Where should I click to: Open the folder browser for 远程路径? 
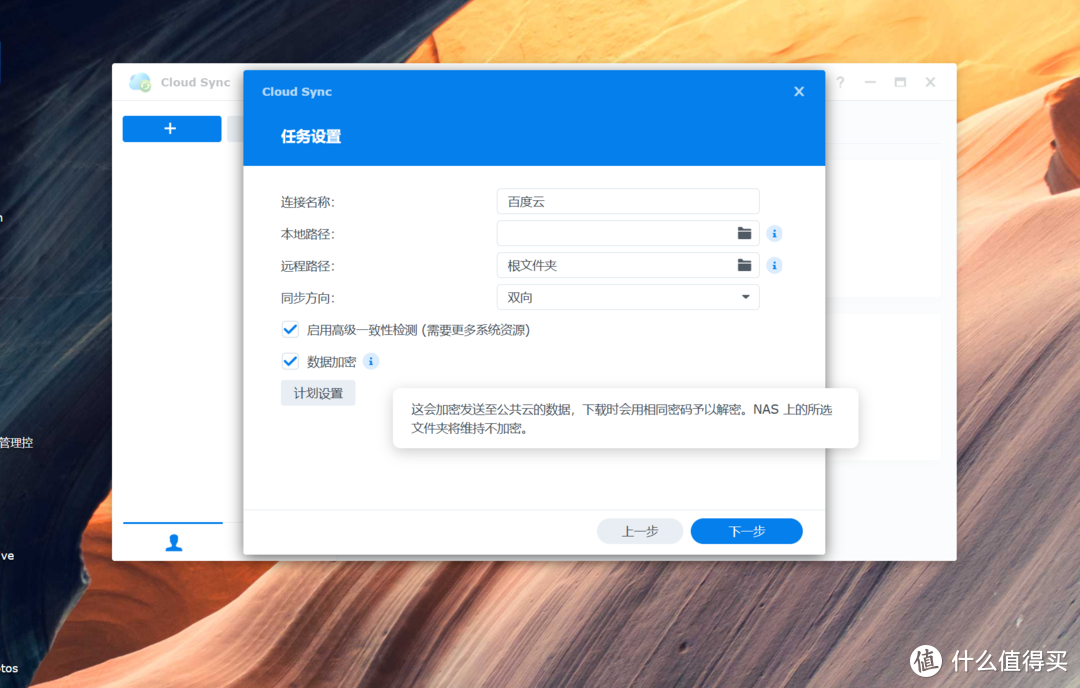(744, 265)
